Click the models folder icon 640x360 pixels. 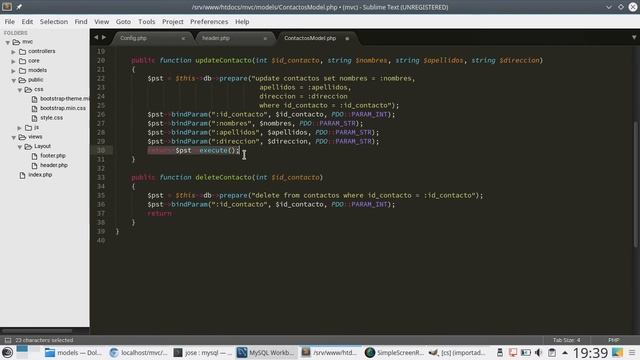22,70
